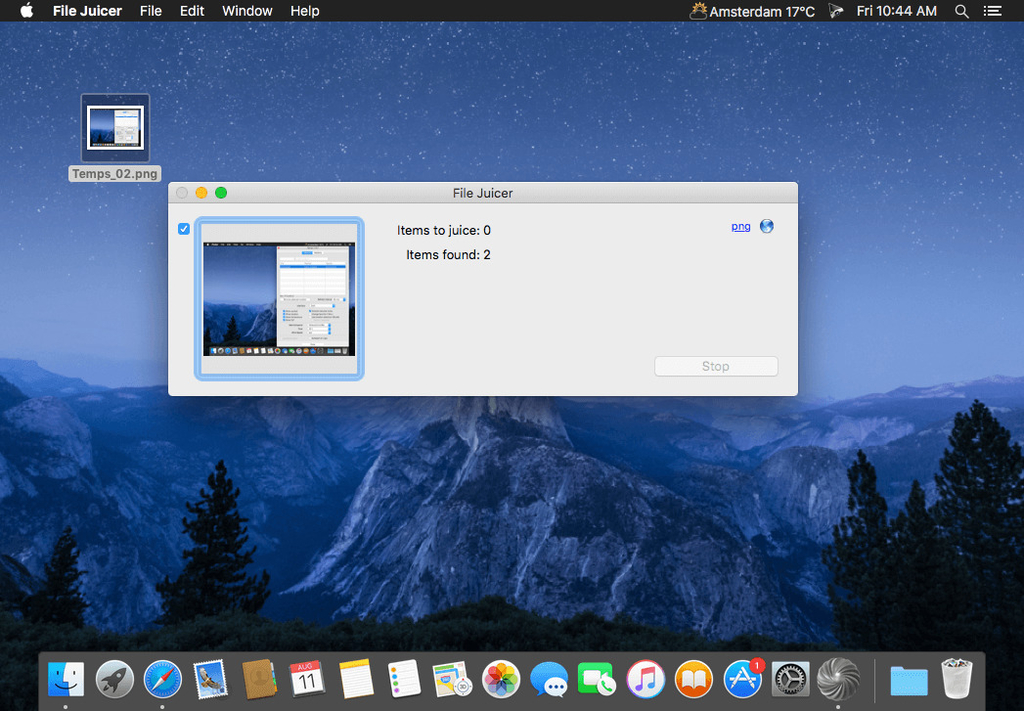Click the Finder icon in Dock
Screen dimensions: 1024x711
67,679
